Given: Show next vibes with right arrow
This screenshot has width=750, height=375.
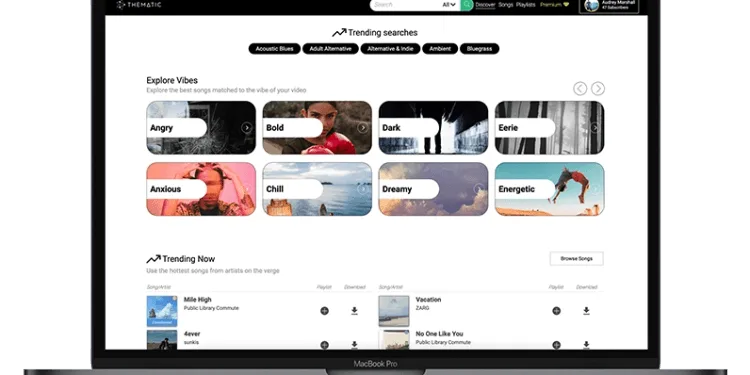Looking at the screenshot, I should click(598, 88).
